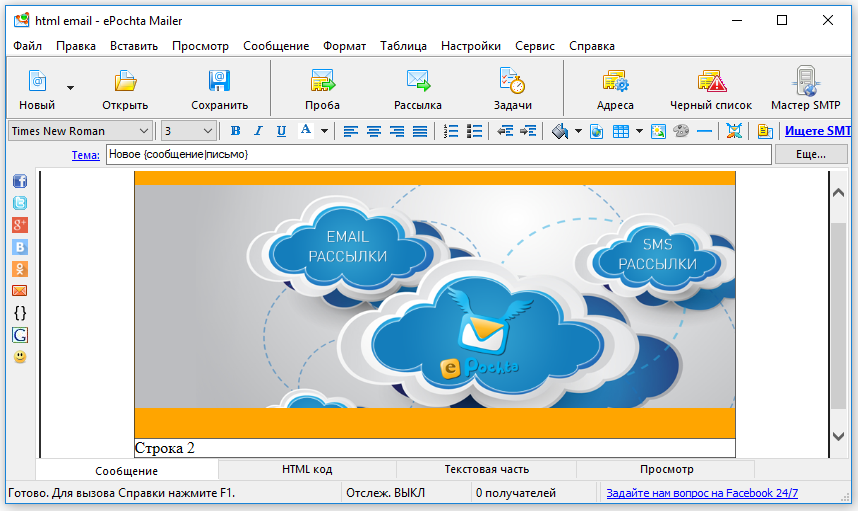Send a test email via Проба
Viewport: 858px width, 511px height.
[322, 89]
